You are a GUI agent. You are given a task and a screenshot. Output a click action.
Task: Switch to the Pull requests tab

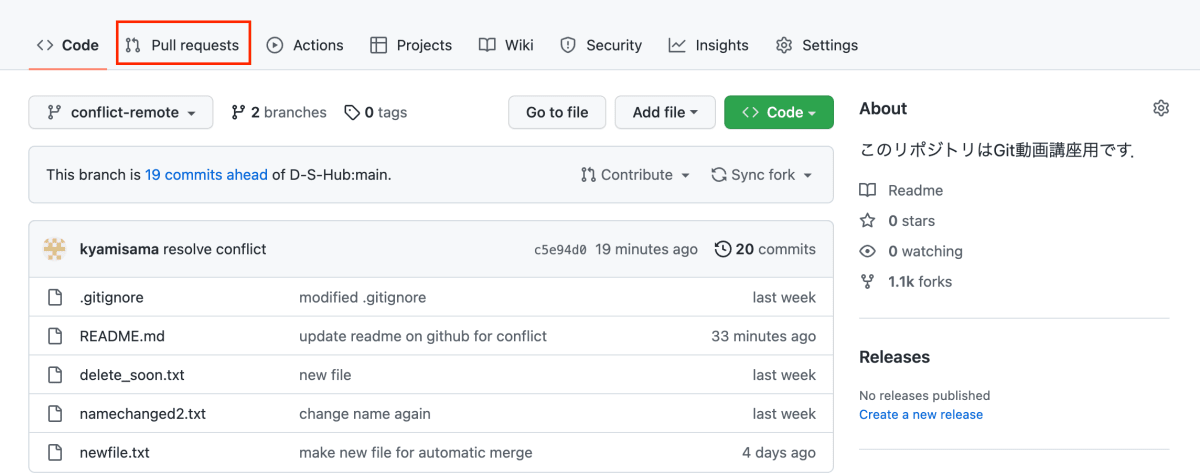coord(183,45)
